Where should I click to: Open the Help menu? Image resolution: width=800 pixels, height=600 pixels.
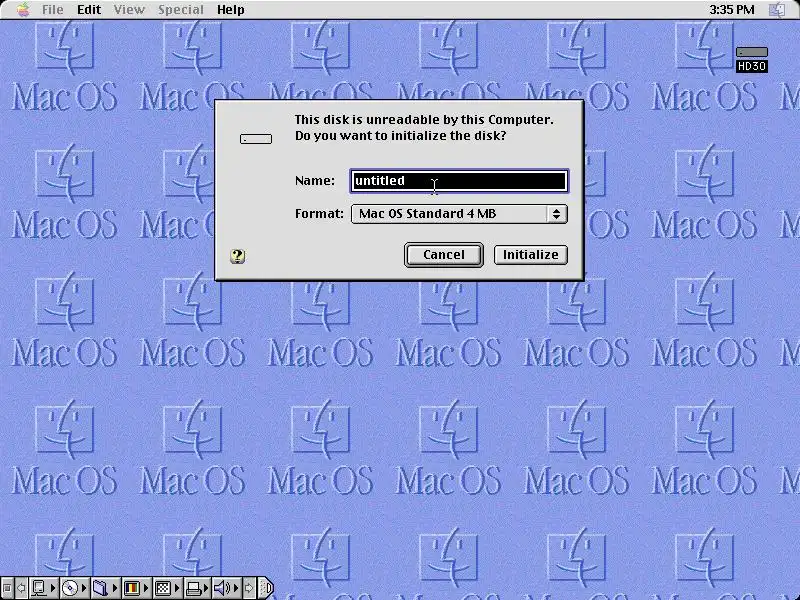point(230,9)
